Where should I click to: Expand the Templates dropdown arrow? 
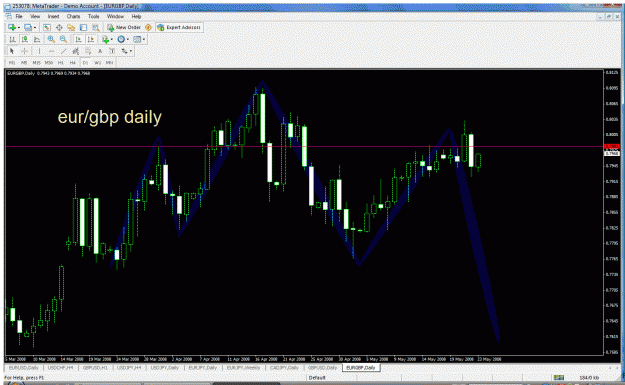[144, 39]
